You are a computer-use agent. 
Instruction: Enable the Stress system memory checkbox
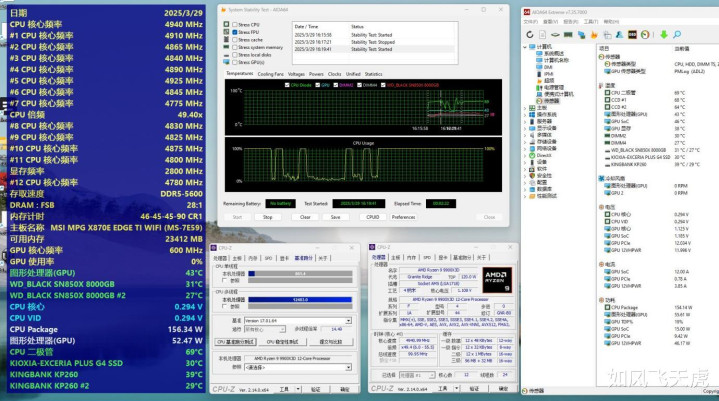(235, 47)
